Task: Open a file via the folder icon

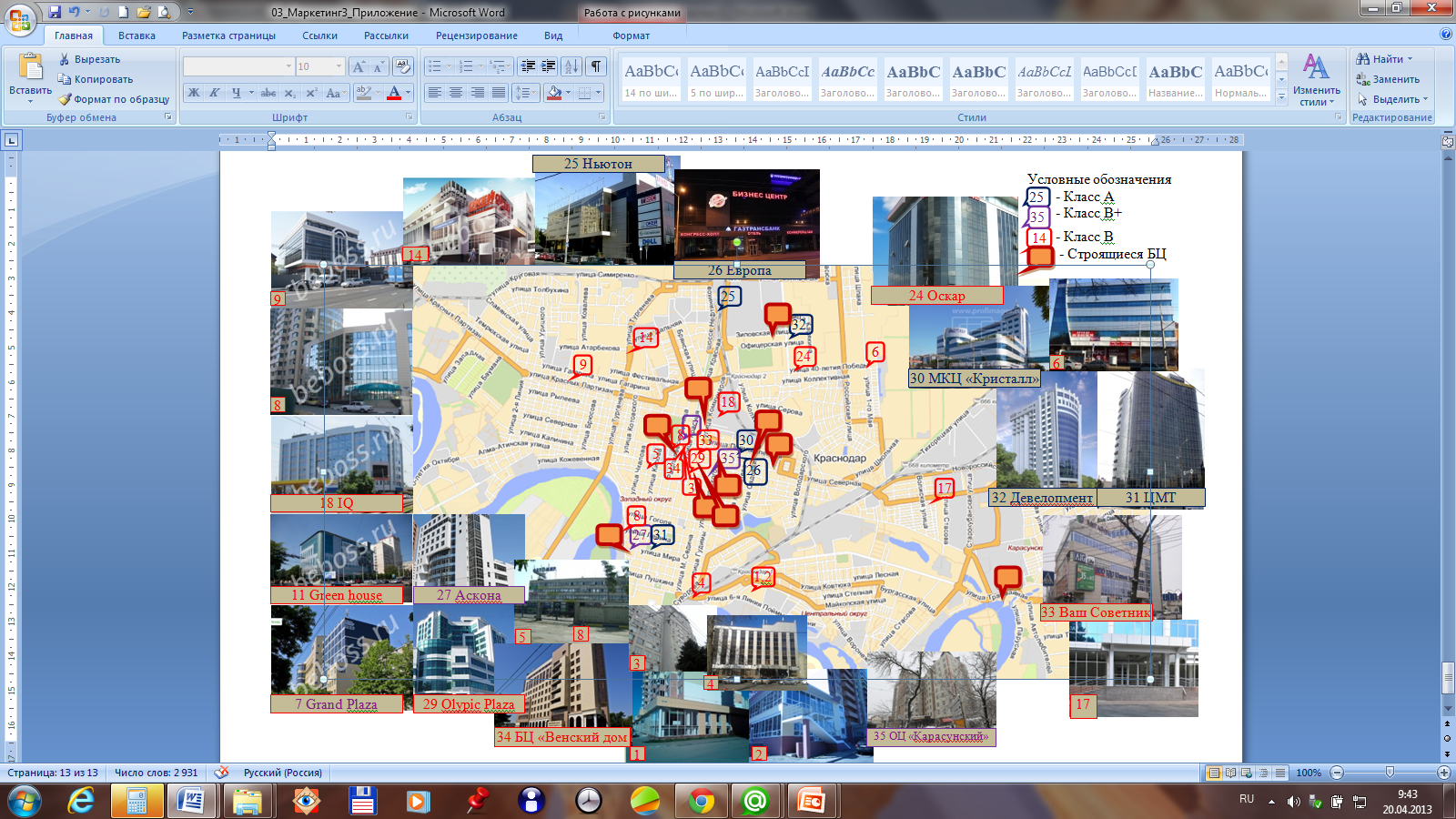Action: click(144, 12)
